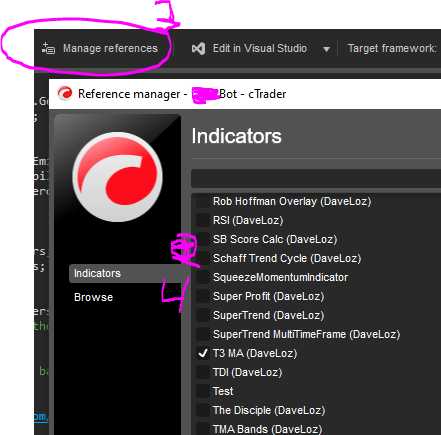Open Target framework selector

pyautogui.click(x=392, y=48)
